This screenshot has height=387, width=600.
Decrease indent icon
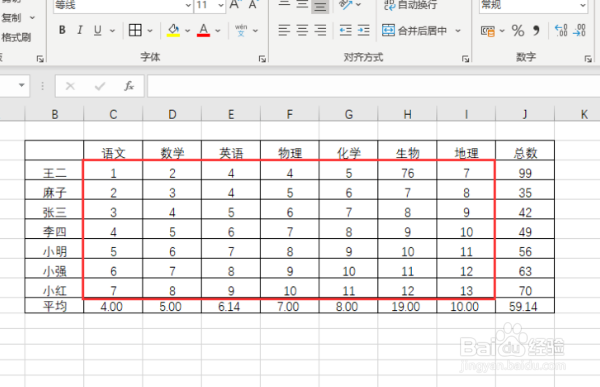tap(346, 30)
